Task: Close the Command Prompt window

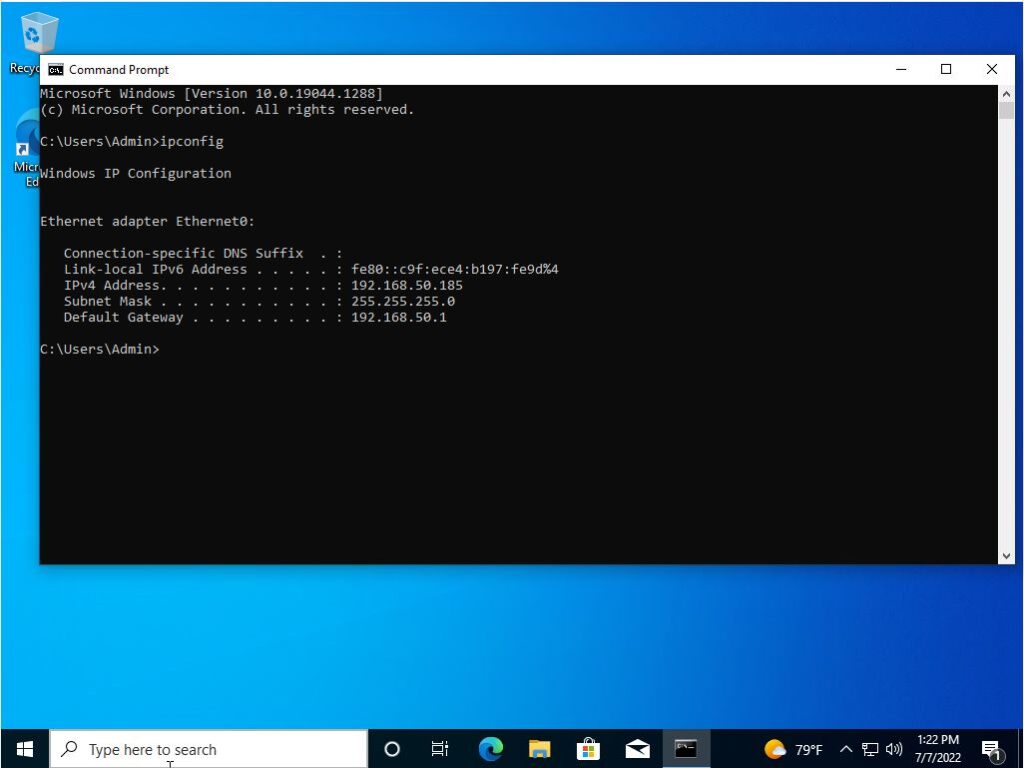Action: (991, 69)
